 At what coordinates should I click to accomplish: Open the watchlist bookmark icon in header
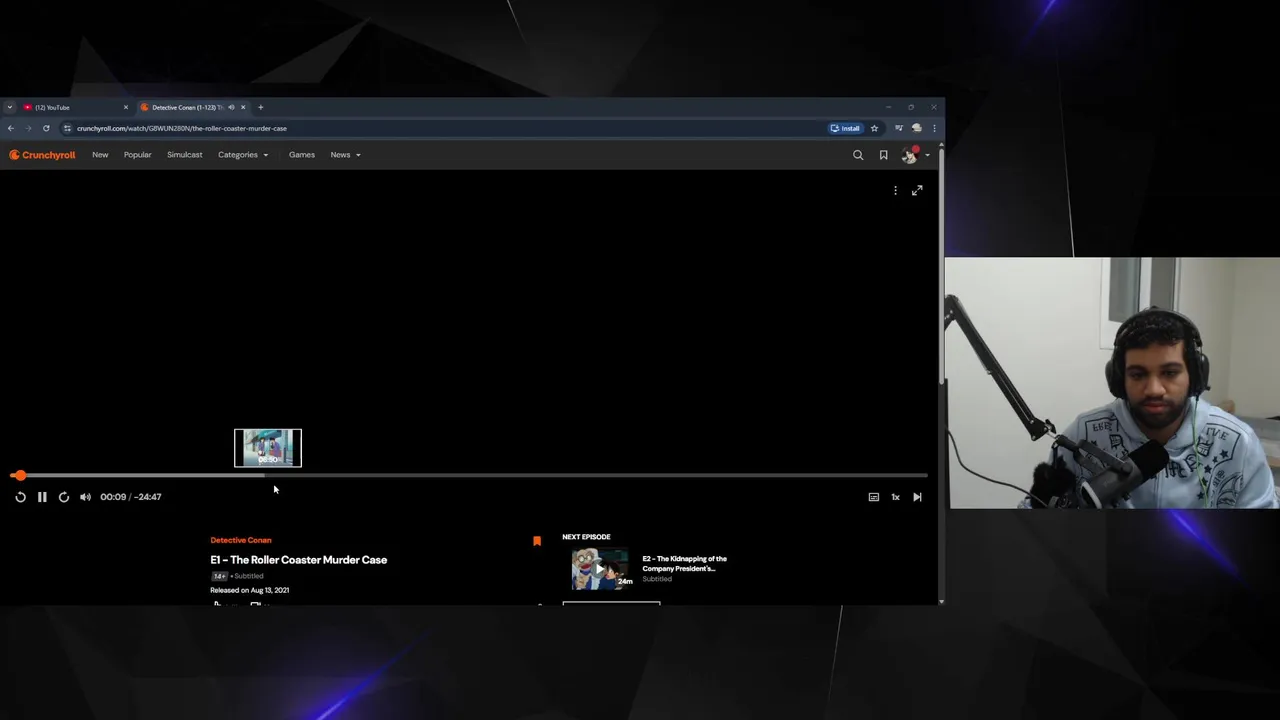(x=883, y=155)
